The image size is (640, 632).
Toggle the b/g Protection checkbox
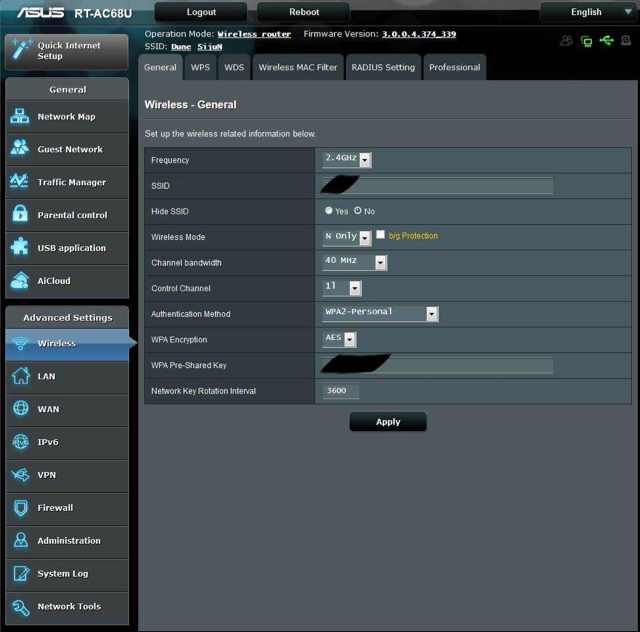(380, 234)
